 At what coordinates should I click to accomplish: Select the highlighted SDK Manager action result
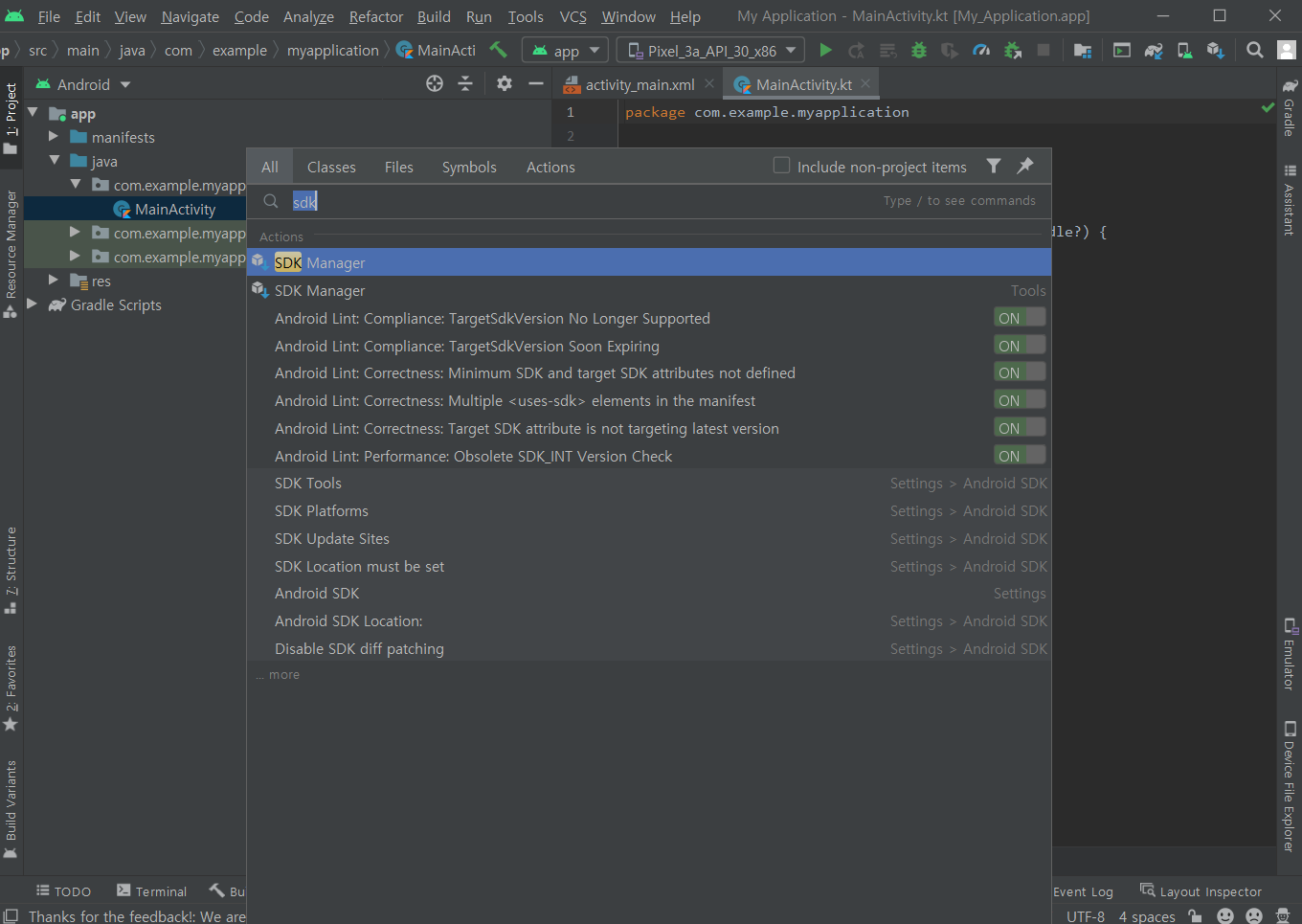[x=649, y=262]
